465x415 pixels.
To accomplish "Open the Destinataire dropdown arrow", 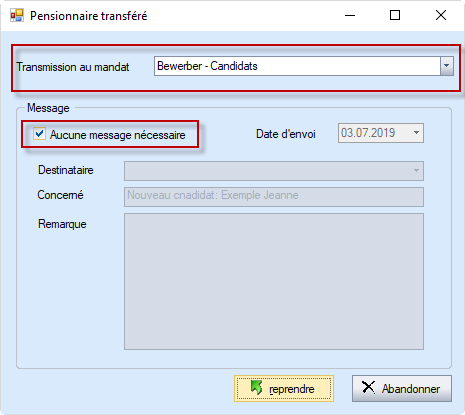I will (x=416, y=171).
